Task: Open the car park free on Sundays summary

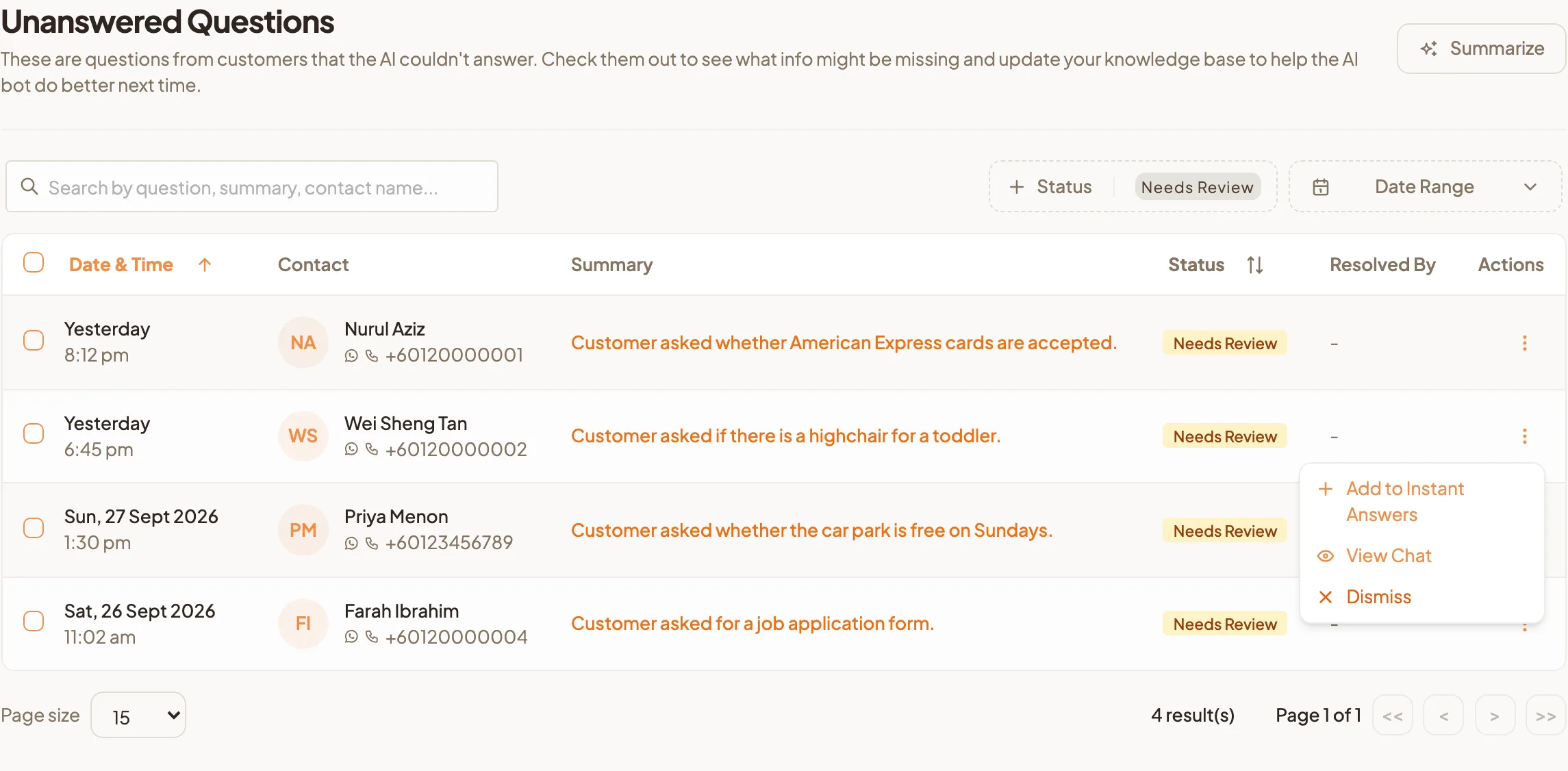Action: (811, 531)
